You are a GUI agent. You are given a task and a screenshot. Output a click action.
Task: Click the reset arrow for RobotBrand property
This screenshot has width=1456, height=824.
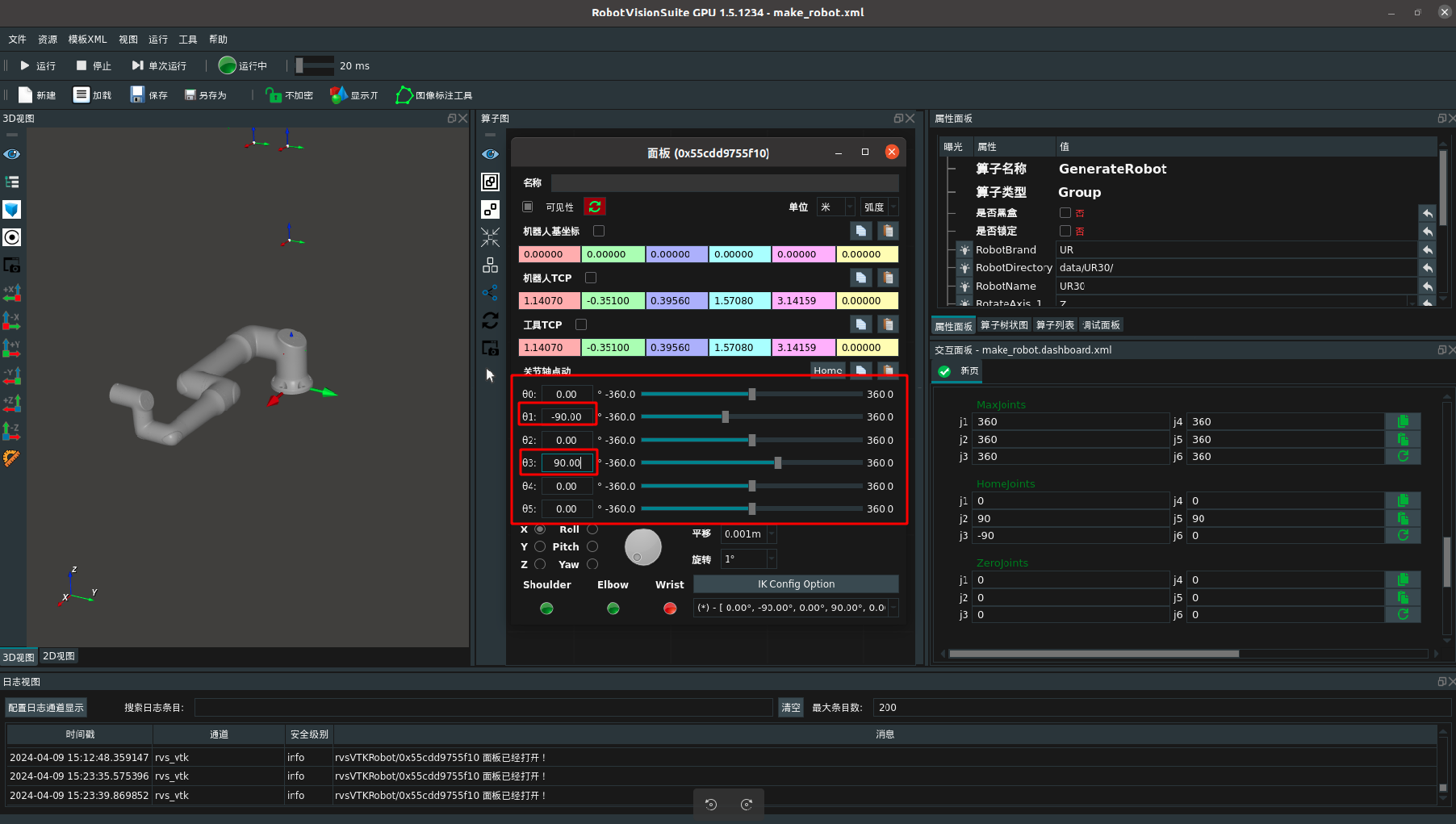click(x=1428, y=250)
